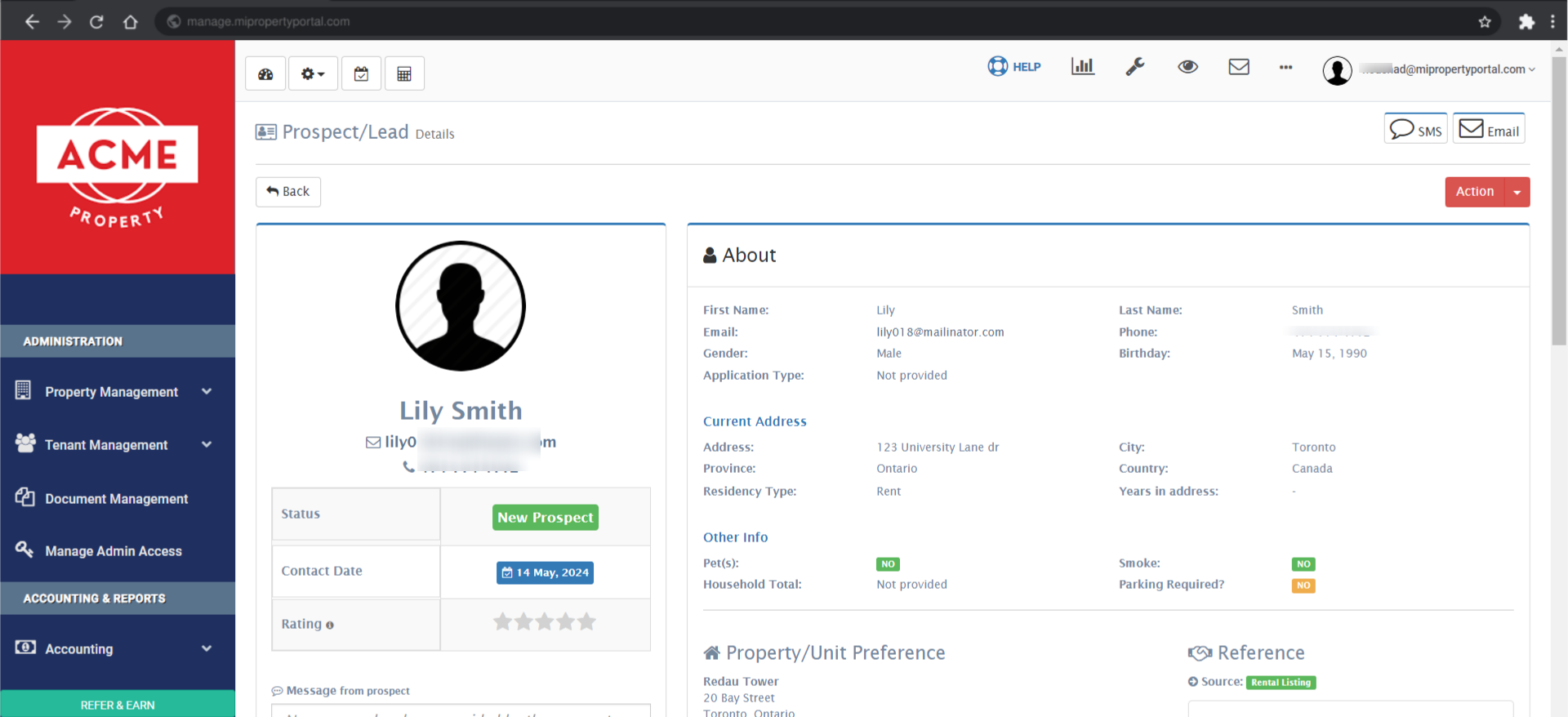
Task: Click the 14 May, 2024 contact date
Action: [545, 572]
